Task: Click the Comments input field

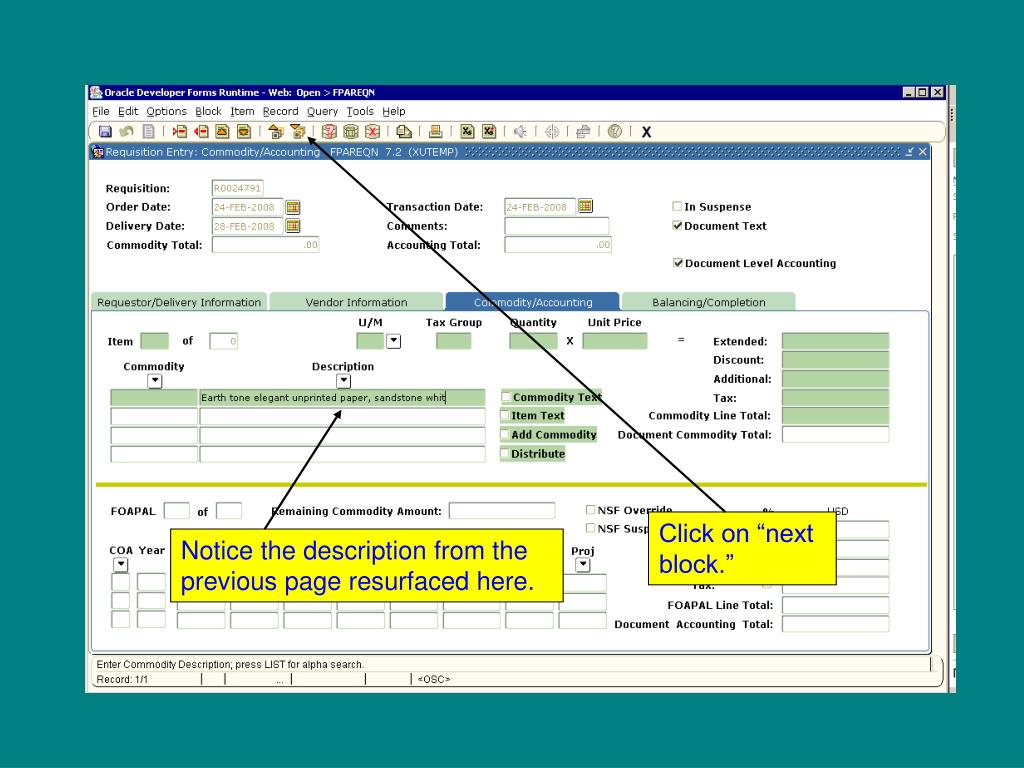Action: pos(556,226)
